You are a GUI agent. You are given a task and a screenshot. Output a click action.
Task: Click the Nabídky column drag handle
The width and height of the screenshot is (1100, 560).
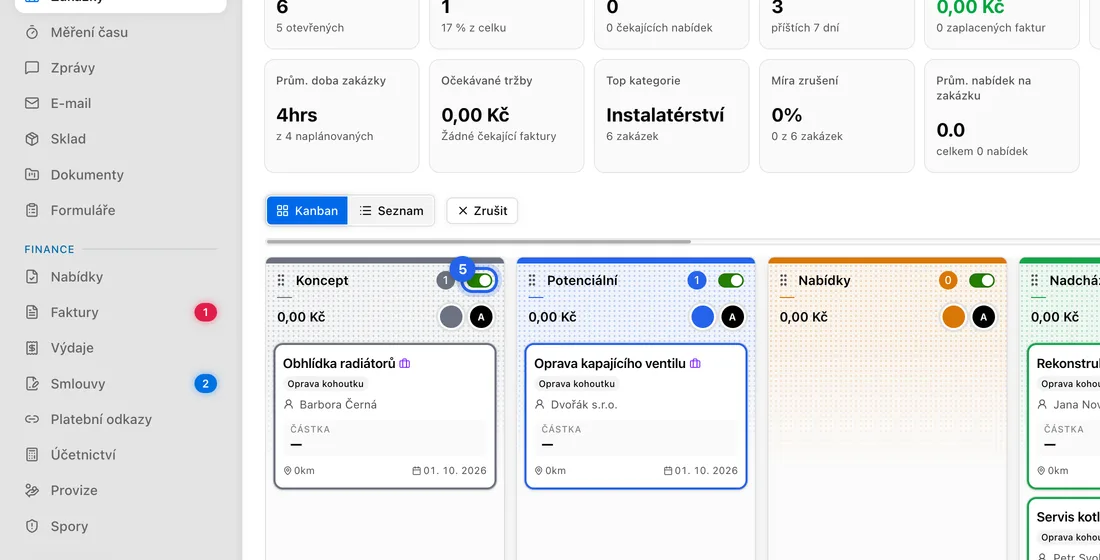783,281
